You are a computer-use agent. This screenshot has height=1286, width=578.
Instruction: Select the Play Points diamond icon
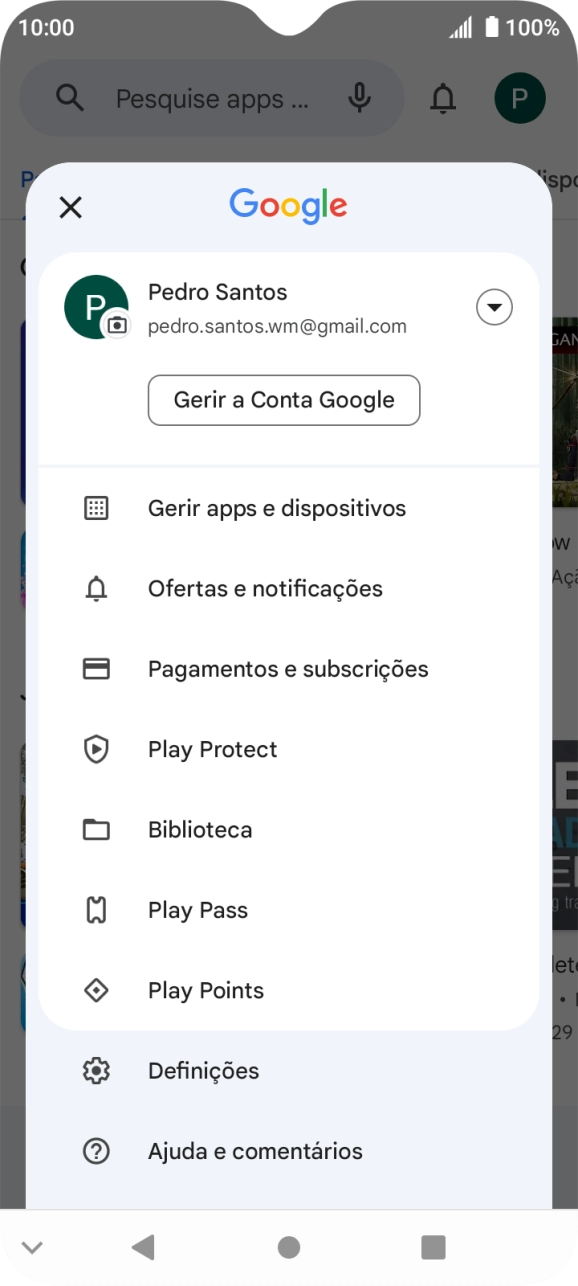[96, 990]
